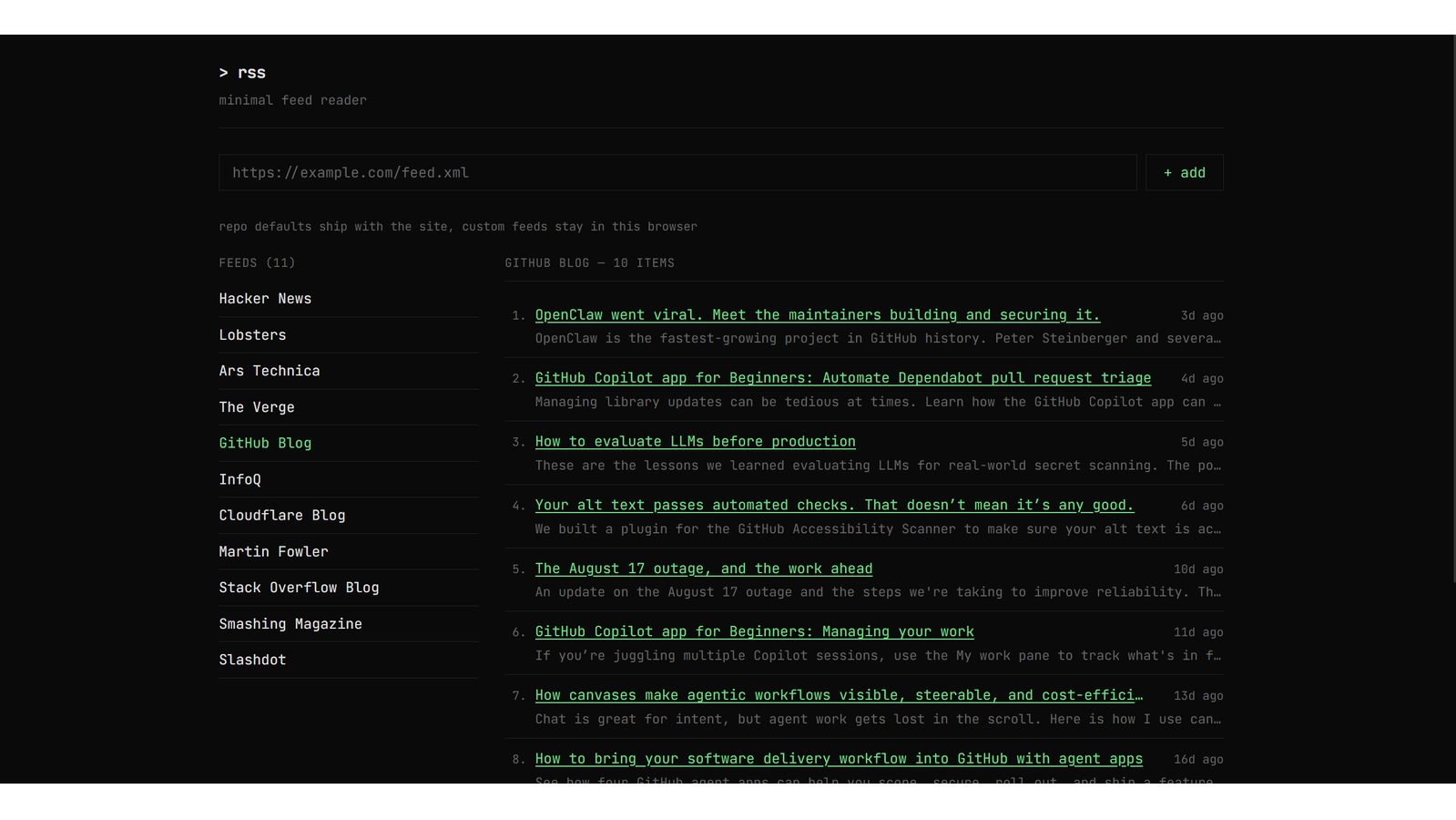This screenshot has height=820, width=1456.
Task: Select Ars Technica in feeds list
Action: click(270, 371)
